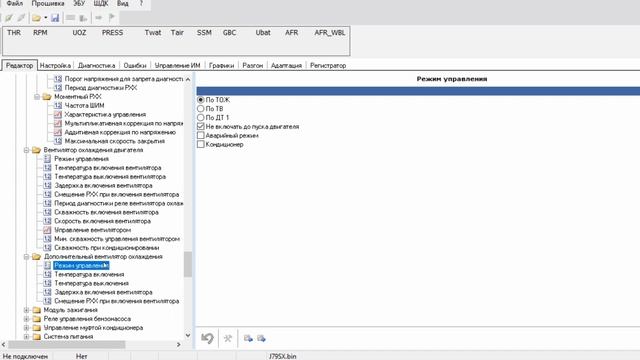Collapse Дополнительный вентилятор охлаждения node
Image resolution: width=640 pixels, height=360 pixels.
(x=26, y=257)
